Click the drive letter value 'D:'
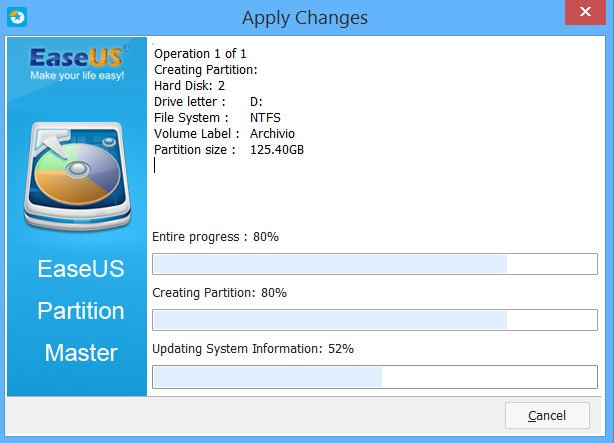Screen dimensions: 614x443 256,102
